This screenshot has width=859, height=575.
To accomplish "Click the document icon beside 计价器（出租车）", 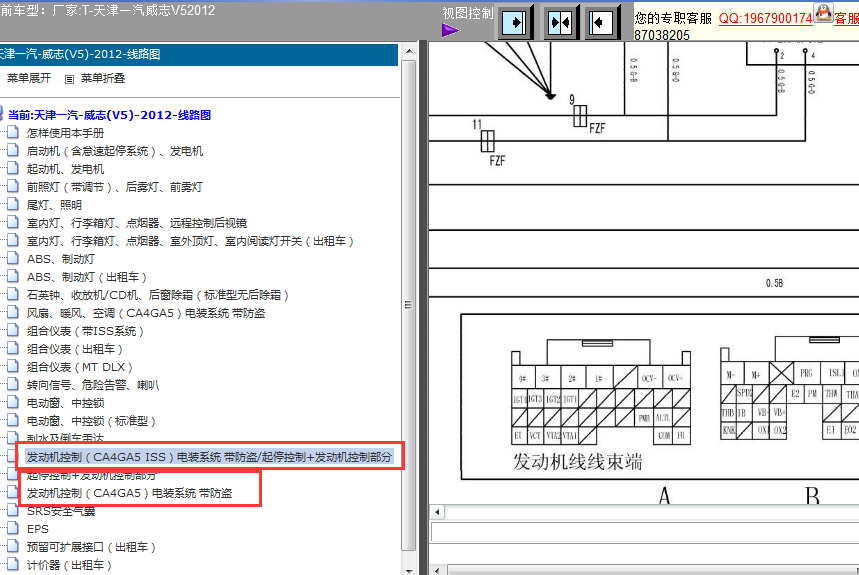I will (x=13, y=564).
